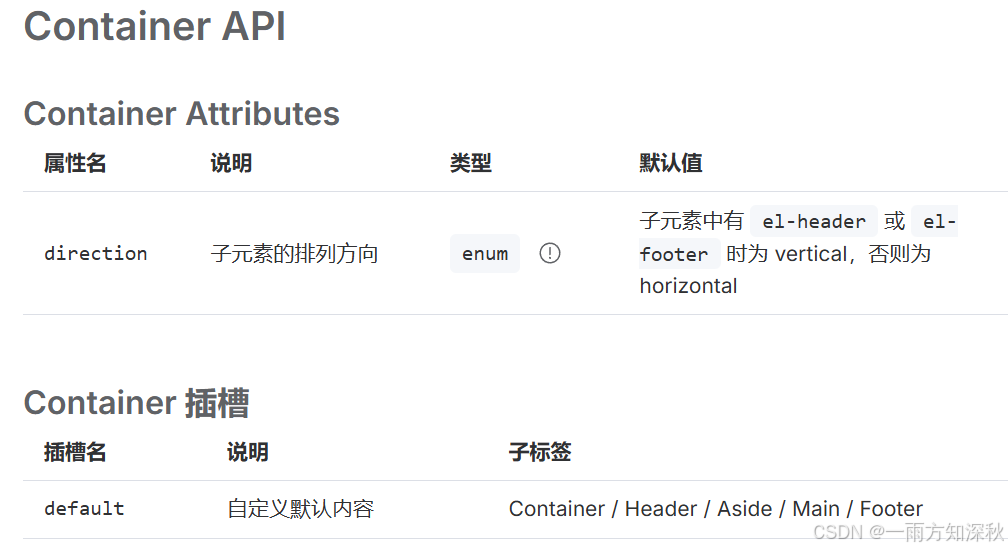
Task: Click the Container Attributes heading
Action: pyautogui.click(x=181, y=114)
